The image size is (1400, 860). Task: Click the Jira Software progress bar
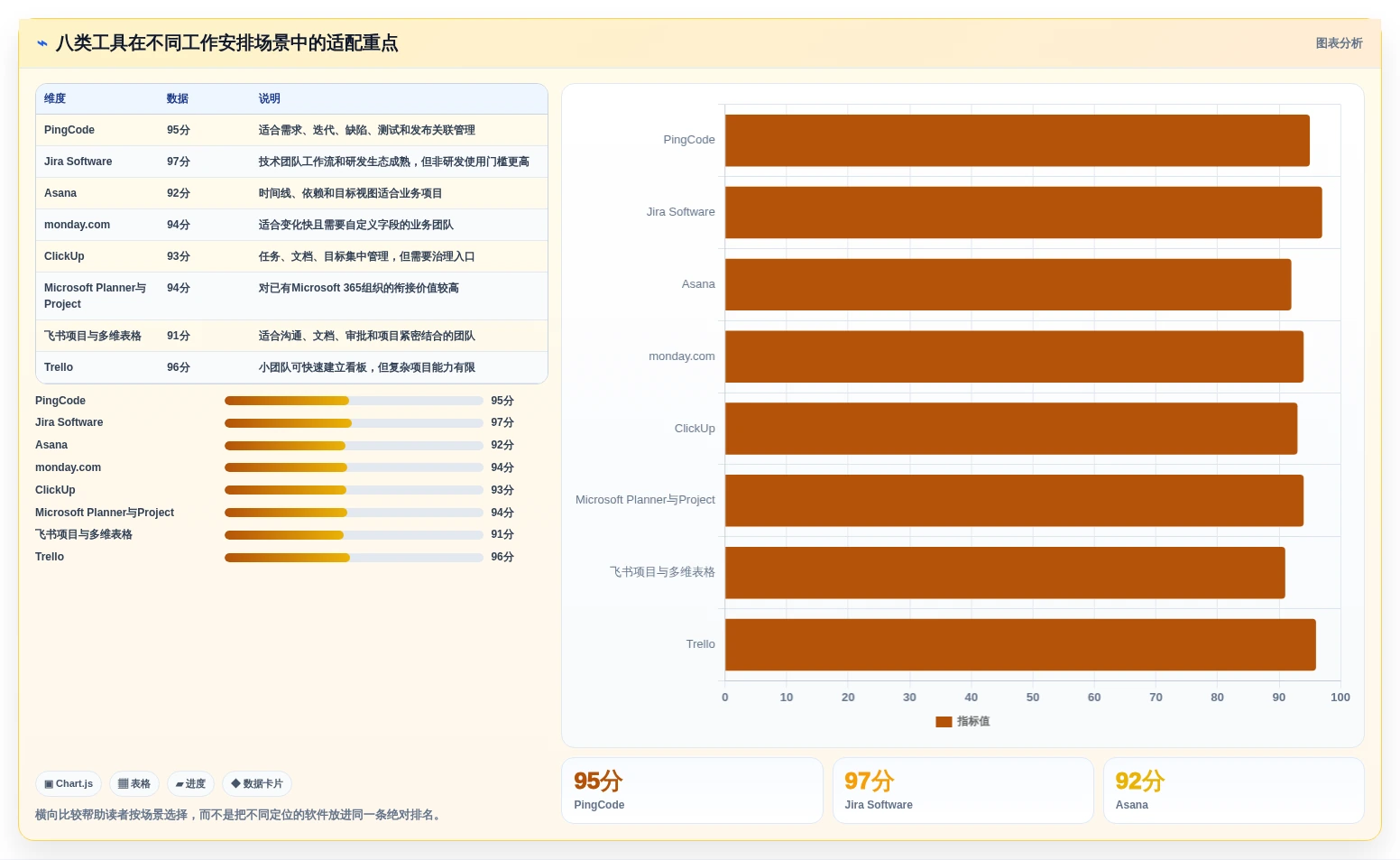(x=354, y=423)
